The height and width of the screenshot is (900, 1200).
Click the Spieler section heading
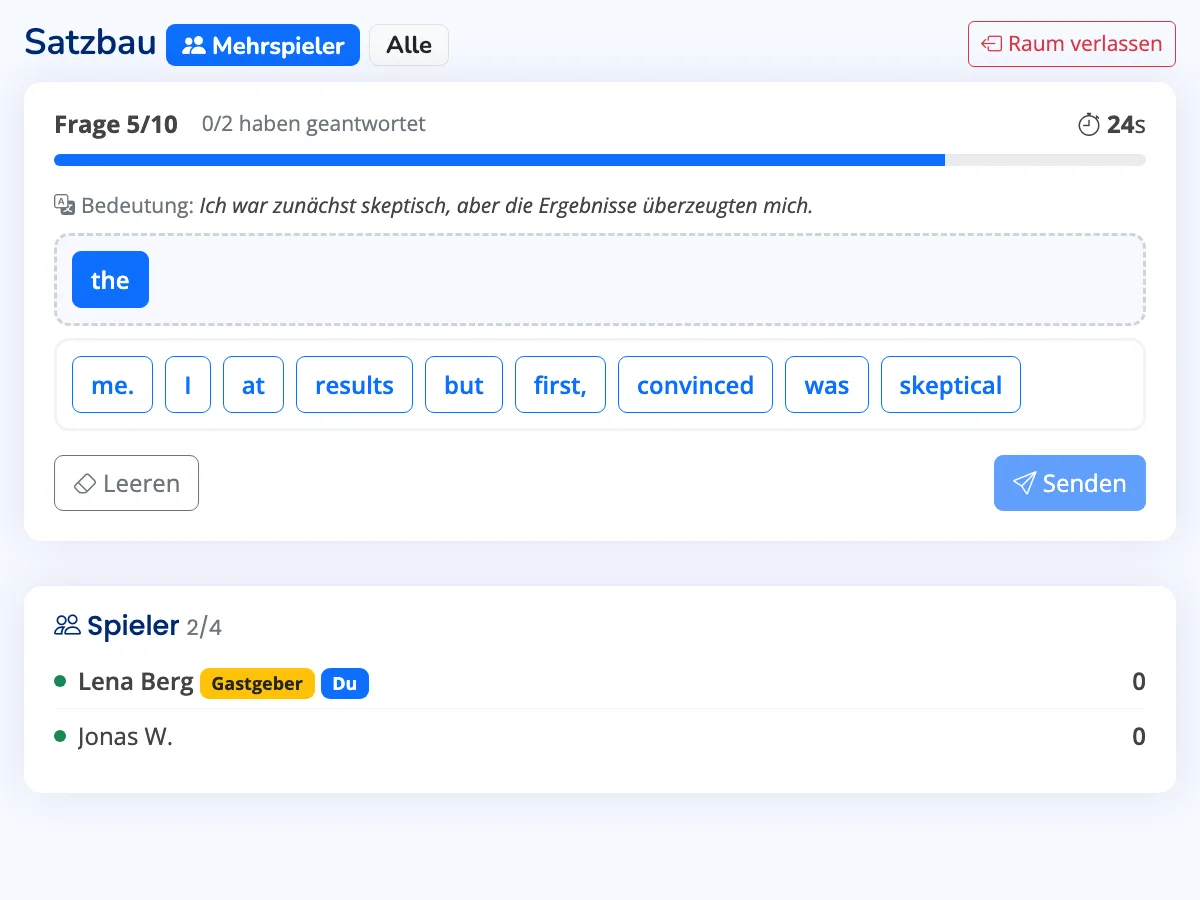133,626
